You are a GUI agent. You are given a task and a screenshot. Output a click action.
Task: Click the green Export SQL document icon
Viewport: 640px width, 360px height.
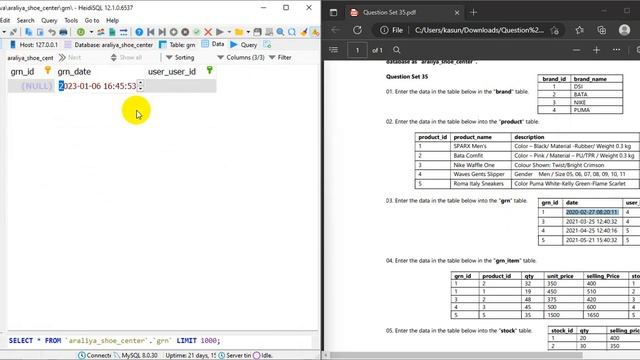point(112,32)
